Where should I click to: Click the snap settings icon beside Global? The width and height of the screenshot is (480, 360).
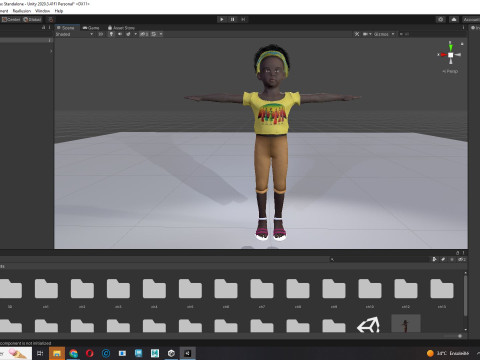point(50,19)
